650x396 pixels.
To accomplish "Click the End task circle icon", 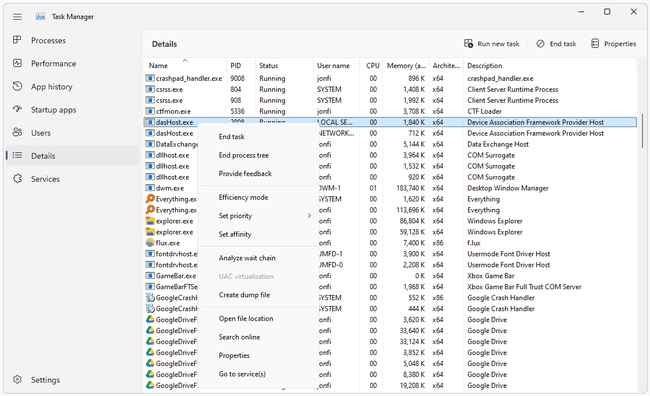I will (540, 44).
